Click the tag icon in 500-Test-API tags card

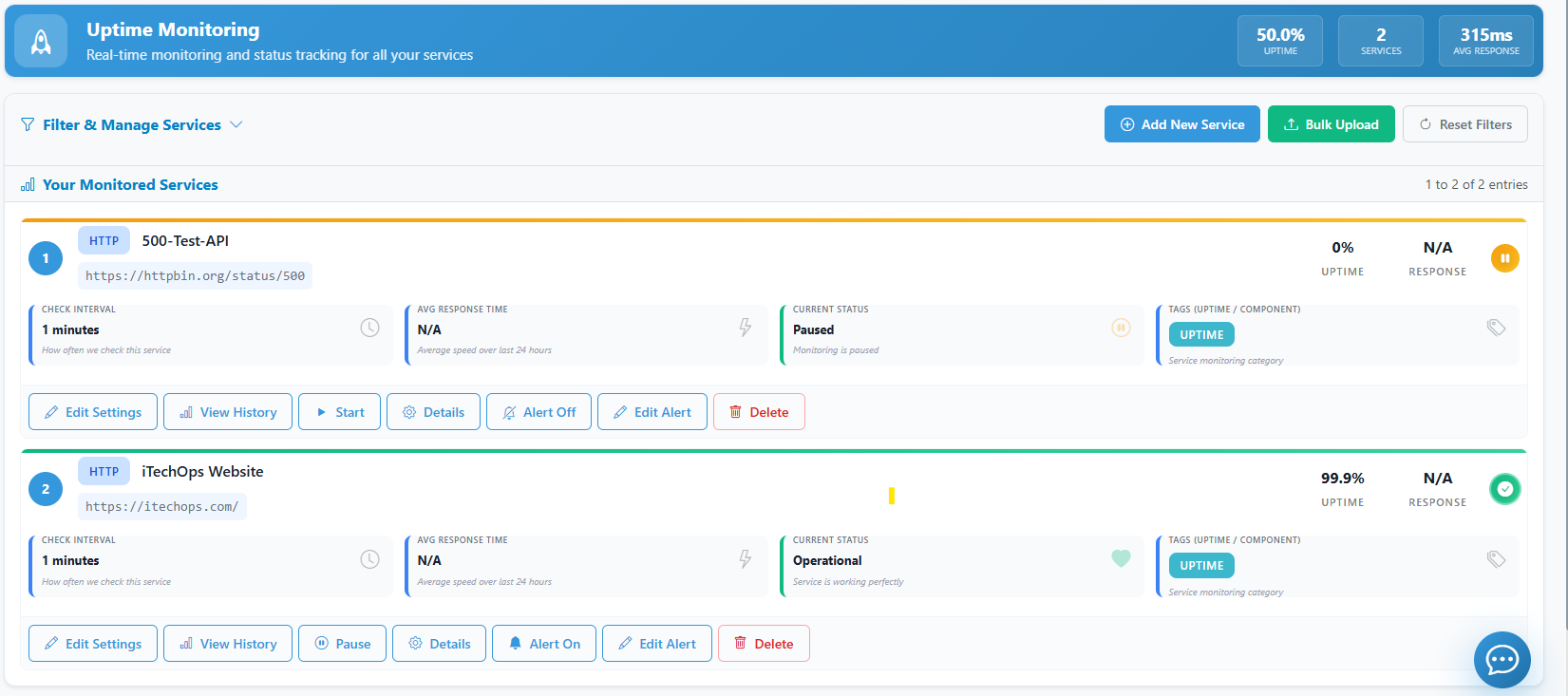click(1496, 328)
